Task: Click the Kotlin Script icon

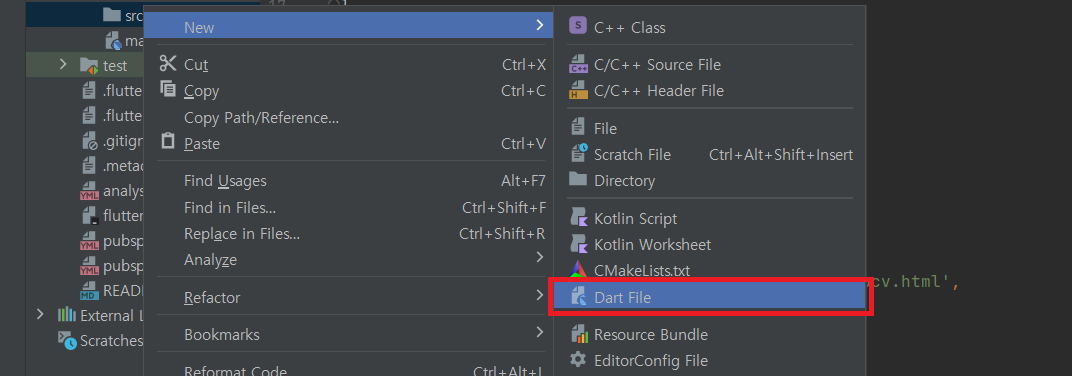Action: coord(578,219)
